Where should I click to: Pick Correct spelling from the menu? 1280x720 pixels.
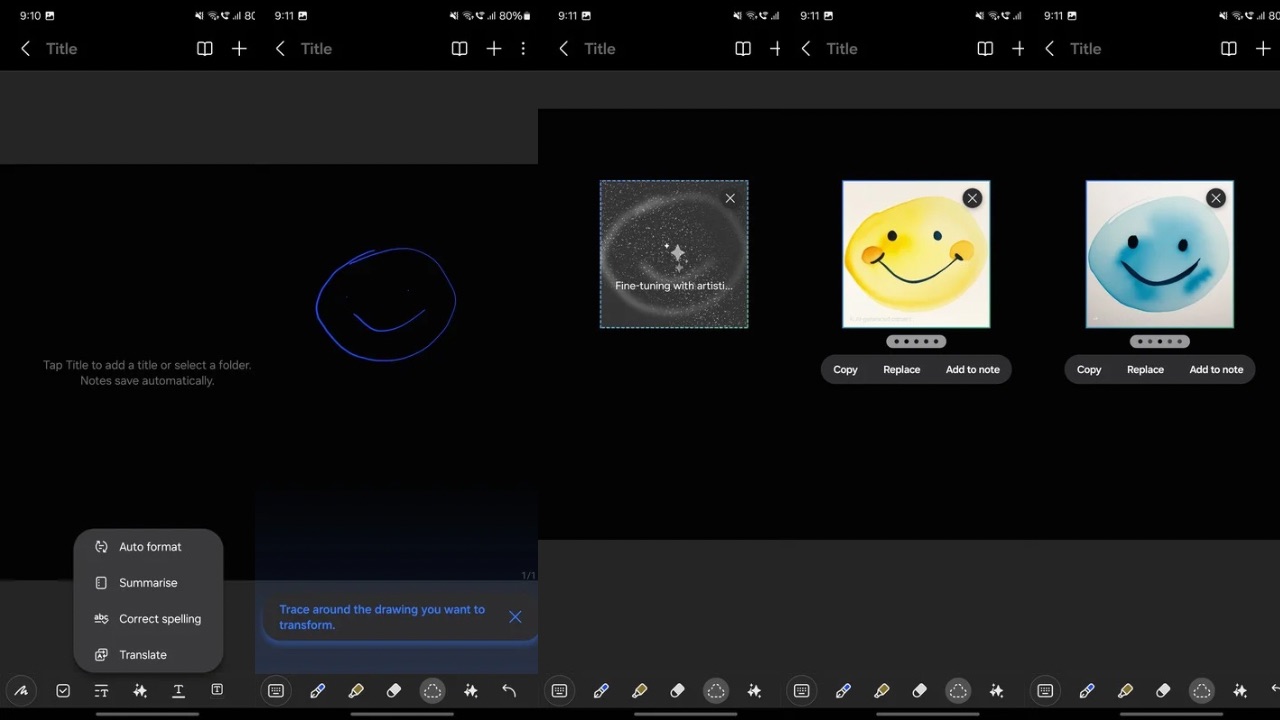point(159,619)
